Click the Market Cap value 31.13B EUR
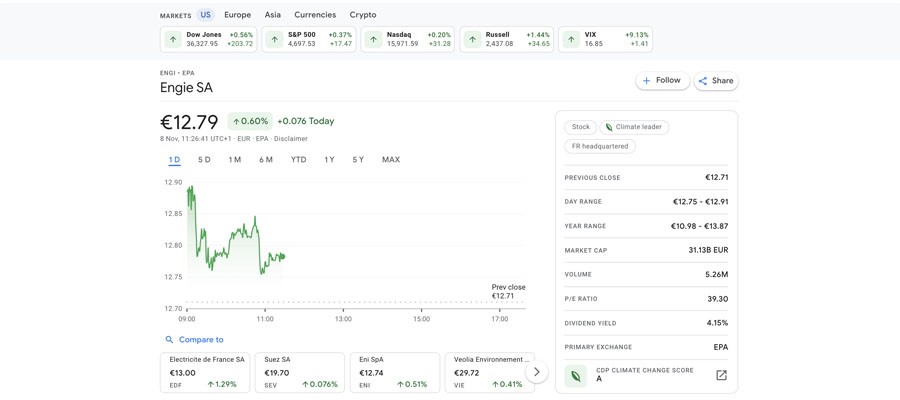900x400 pixels. [x=708, y=250]
